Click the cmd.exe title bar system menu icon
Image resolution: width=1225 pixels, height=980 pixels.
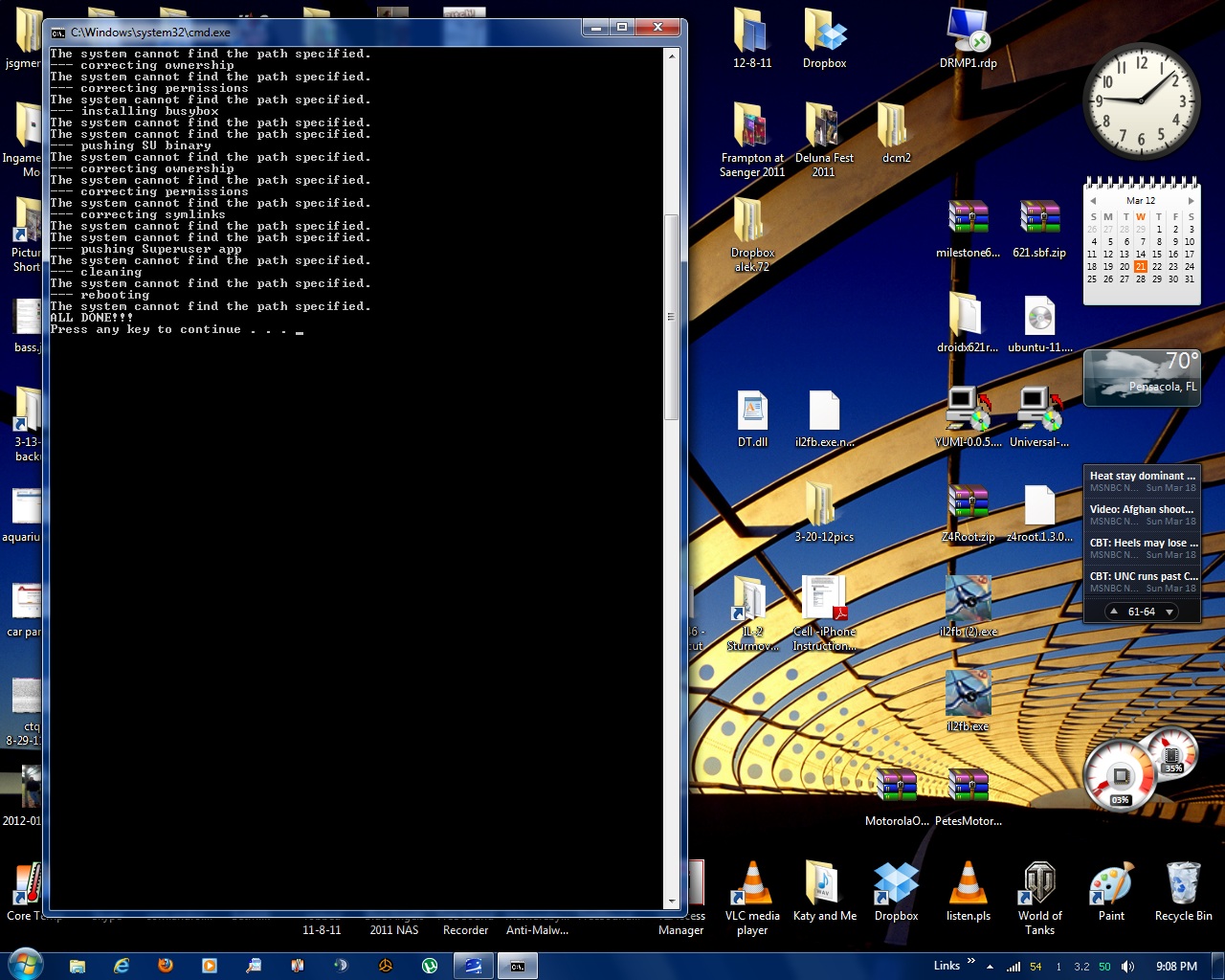pyautogui.click(x=58, y=33)
